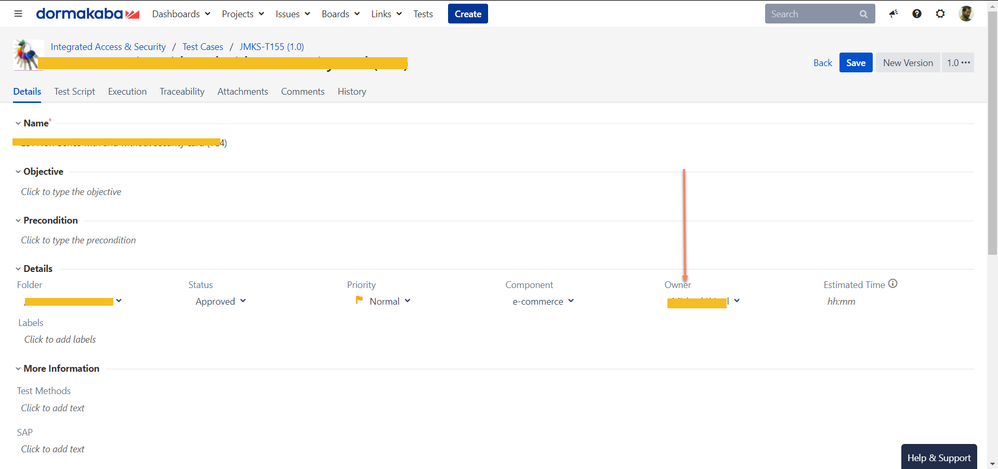Viewport: 998px width, 469px height.
Task: Open the 1.0 version options menu
Action: [958, 62]
